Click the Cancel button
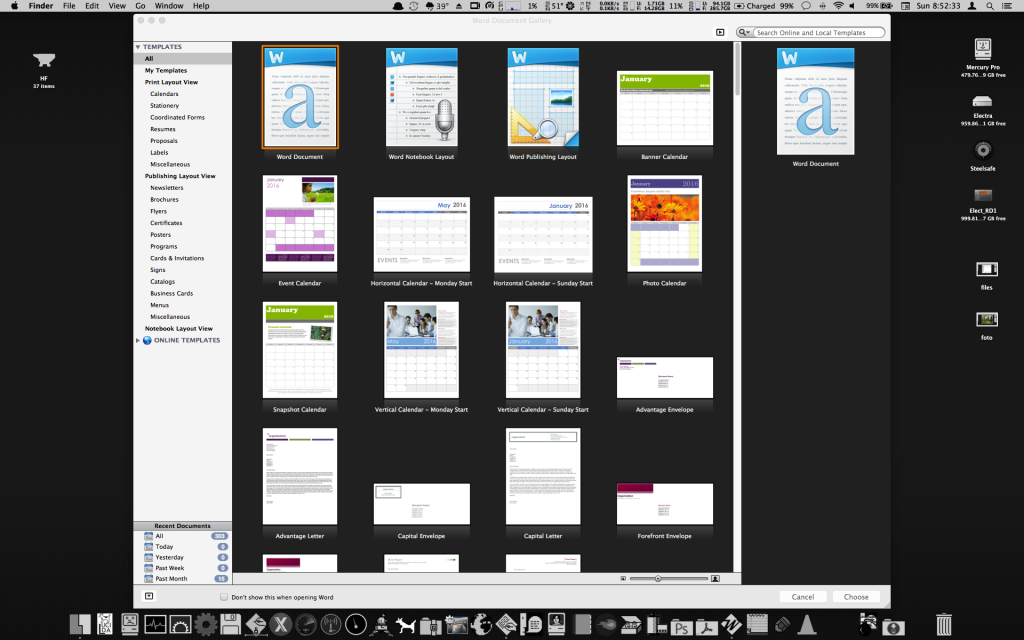This screenshot has width=1024, height=640. pos(803,597)
